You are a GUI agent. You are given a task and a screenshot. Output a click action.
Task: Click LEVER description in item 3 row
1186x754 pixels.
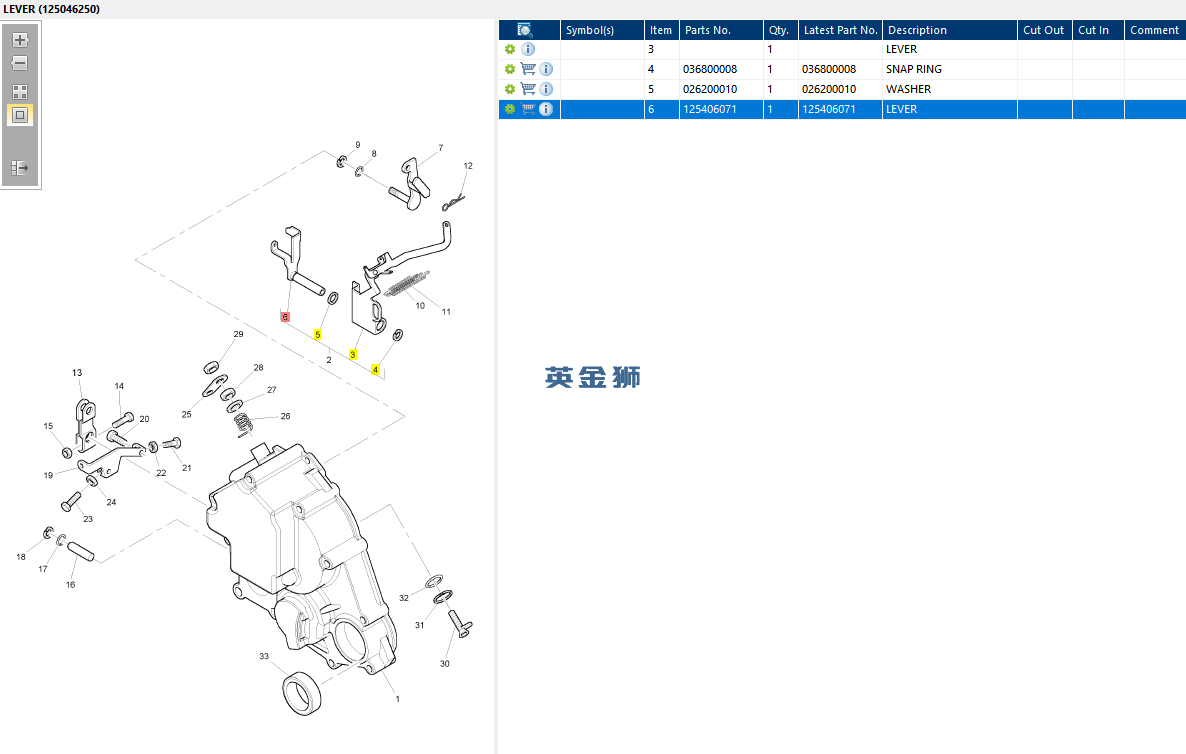point(902,49)
